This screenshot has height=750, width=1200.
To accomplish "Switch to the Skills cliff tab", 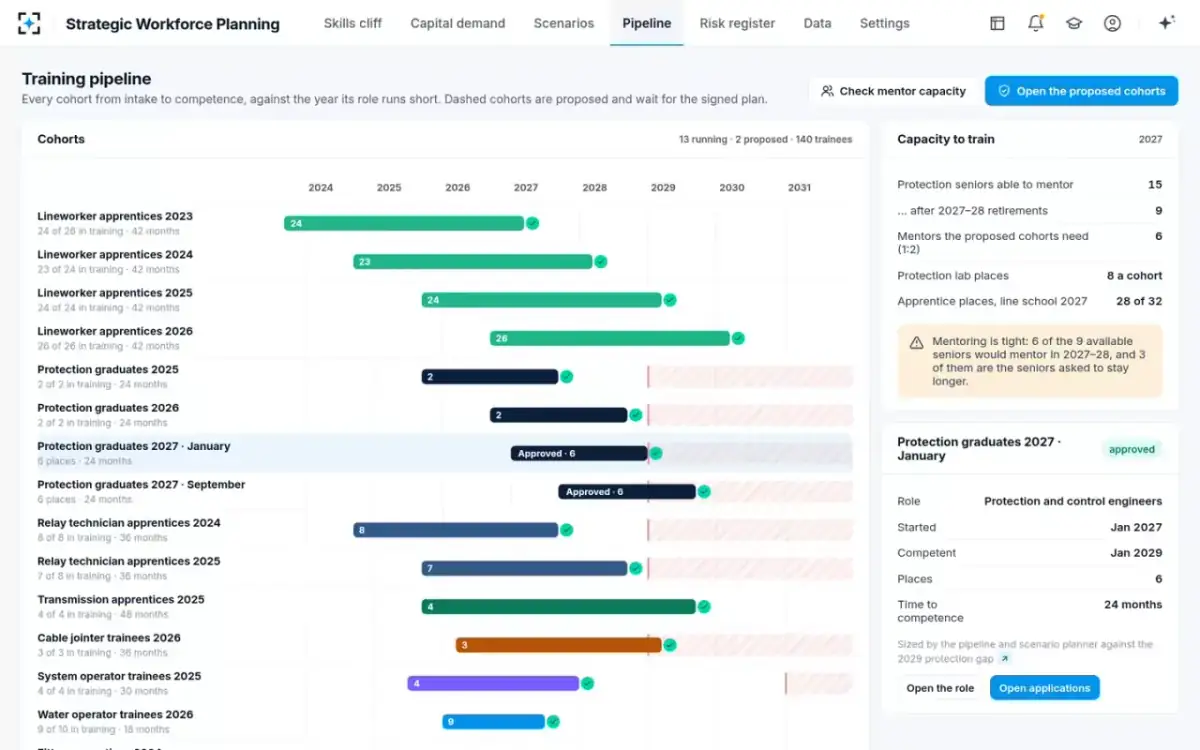I will (x=353, y=23).
